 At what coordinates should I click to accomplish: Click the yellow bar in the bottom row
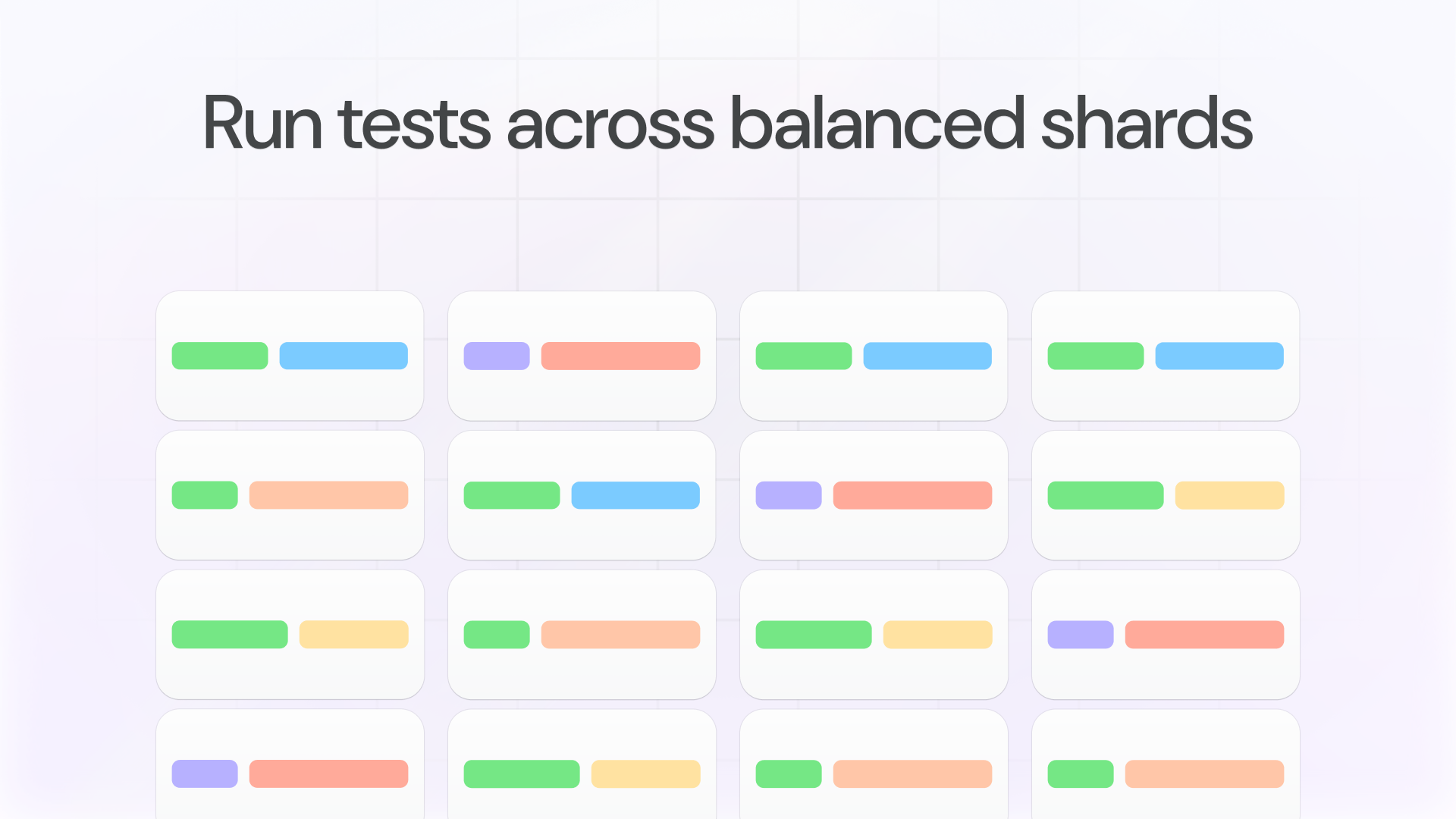click(x=645, y=773)
